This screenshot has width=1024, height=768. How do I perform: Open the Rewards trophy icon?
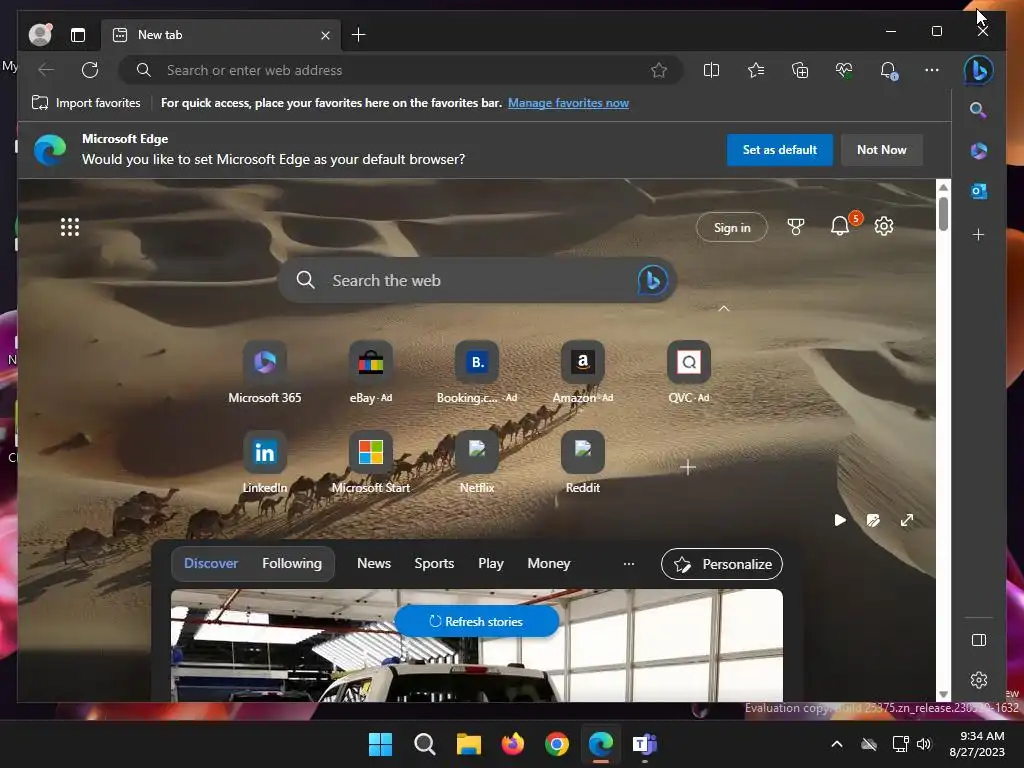tap(795, 227)
